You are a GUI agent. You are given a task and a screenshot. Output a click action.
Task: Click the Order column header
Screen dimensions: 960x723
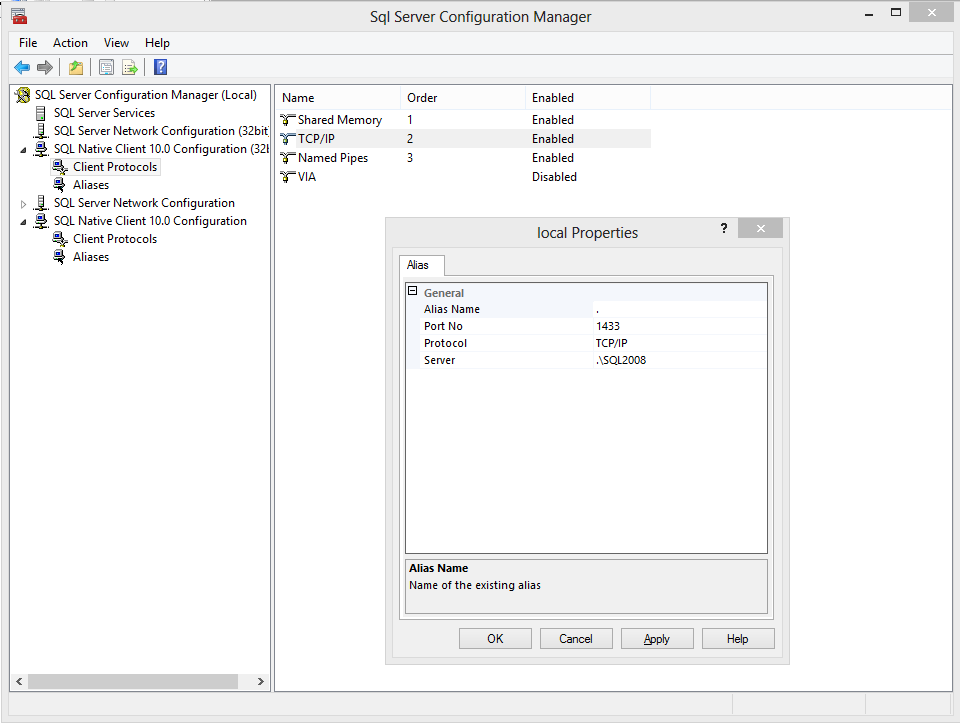click(463, 98)
